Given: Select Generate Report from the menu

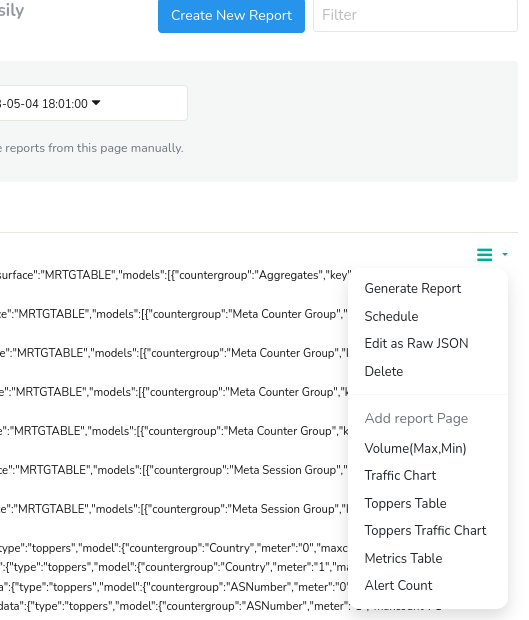Looking at the screenshot, I should point(413,289).
